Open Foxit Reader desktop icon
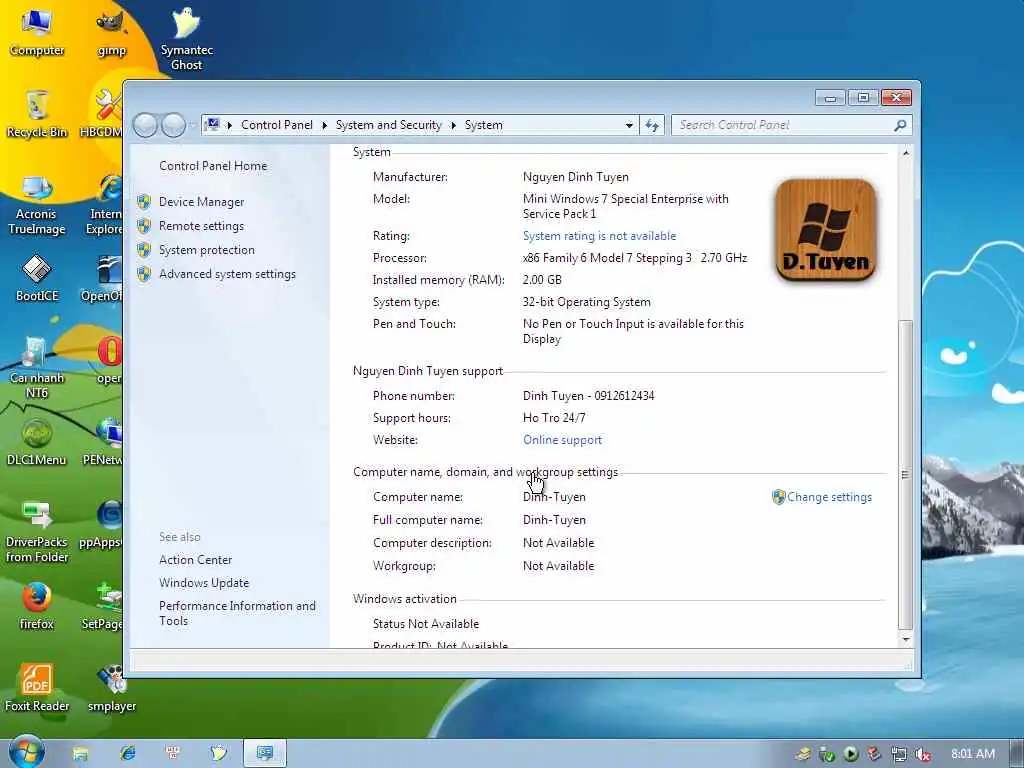1024x768 pixels. (37, 687)
